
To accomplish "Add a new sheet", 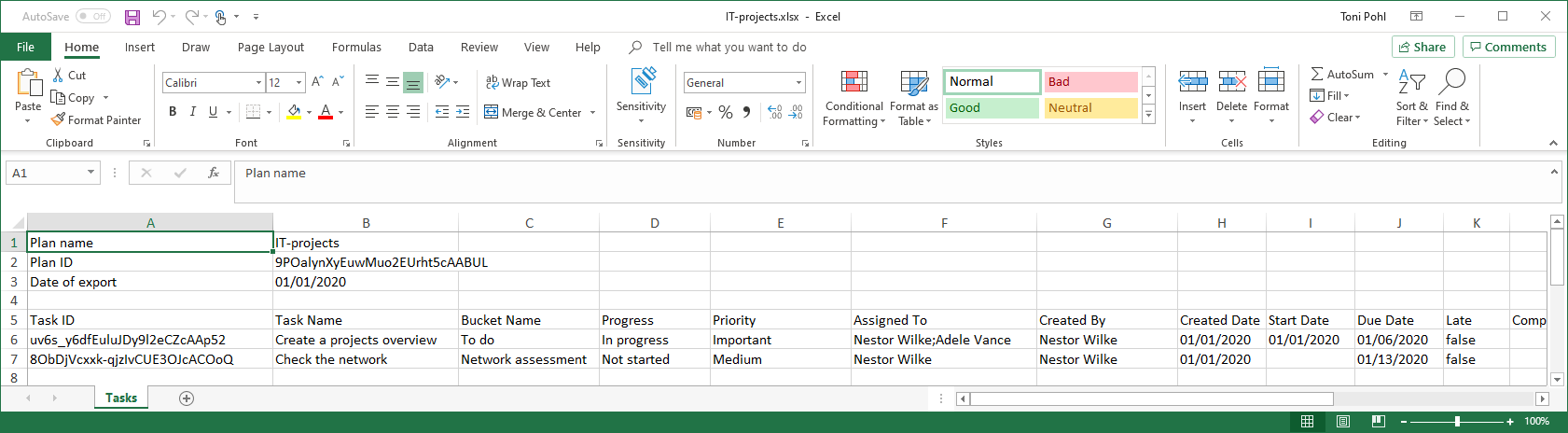I will 187,398.
